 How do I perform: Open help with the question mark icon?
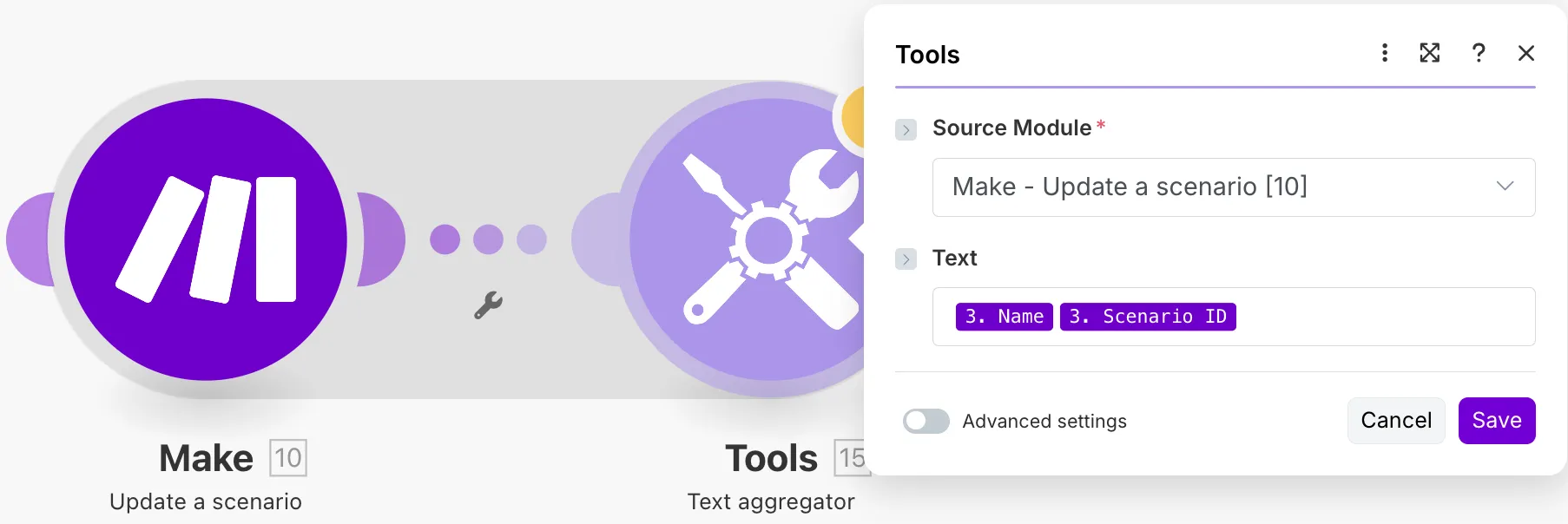pos(1479,53)
